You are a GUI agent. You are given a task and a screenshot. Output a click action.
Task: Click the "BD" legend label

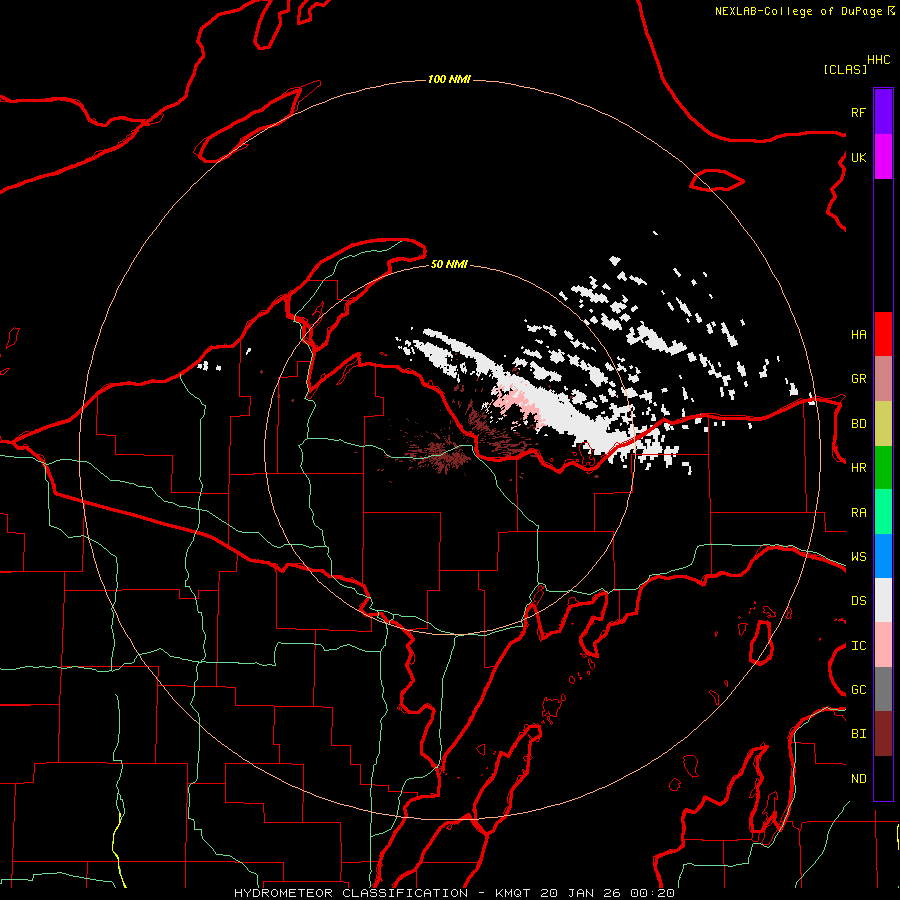point(858,424)
